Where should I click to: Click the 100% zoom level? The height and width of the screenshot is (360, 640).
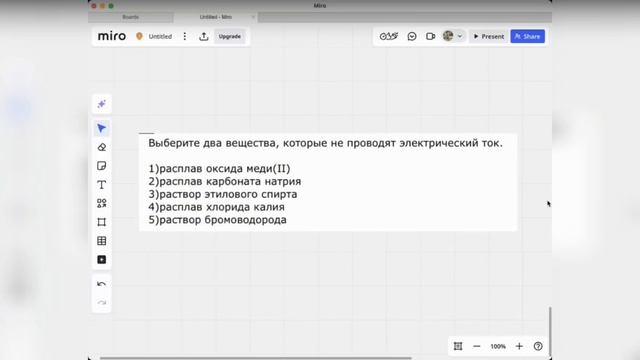498,346
